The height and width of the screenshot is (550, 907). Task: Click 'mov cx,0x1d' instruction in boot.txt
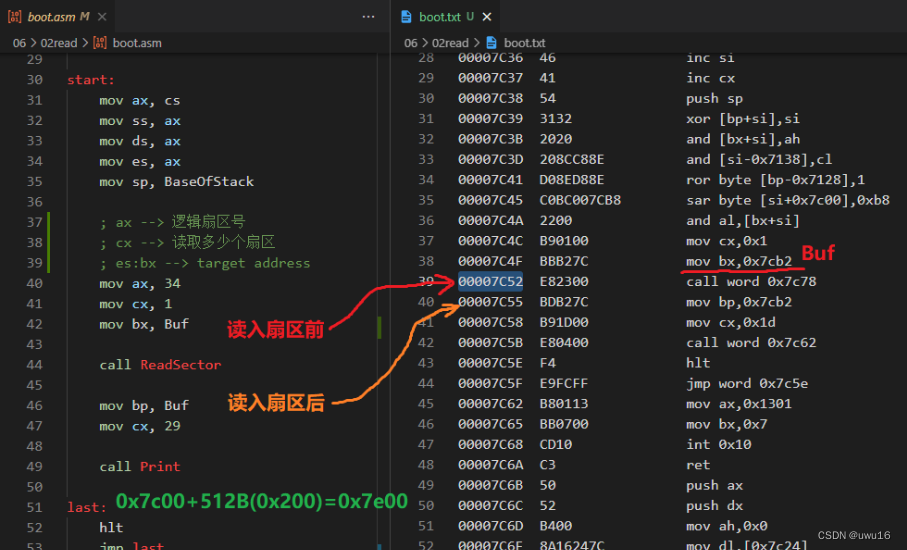[x=731, y=322]
